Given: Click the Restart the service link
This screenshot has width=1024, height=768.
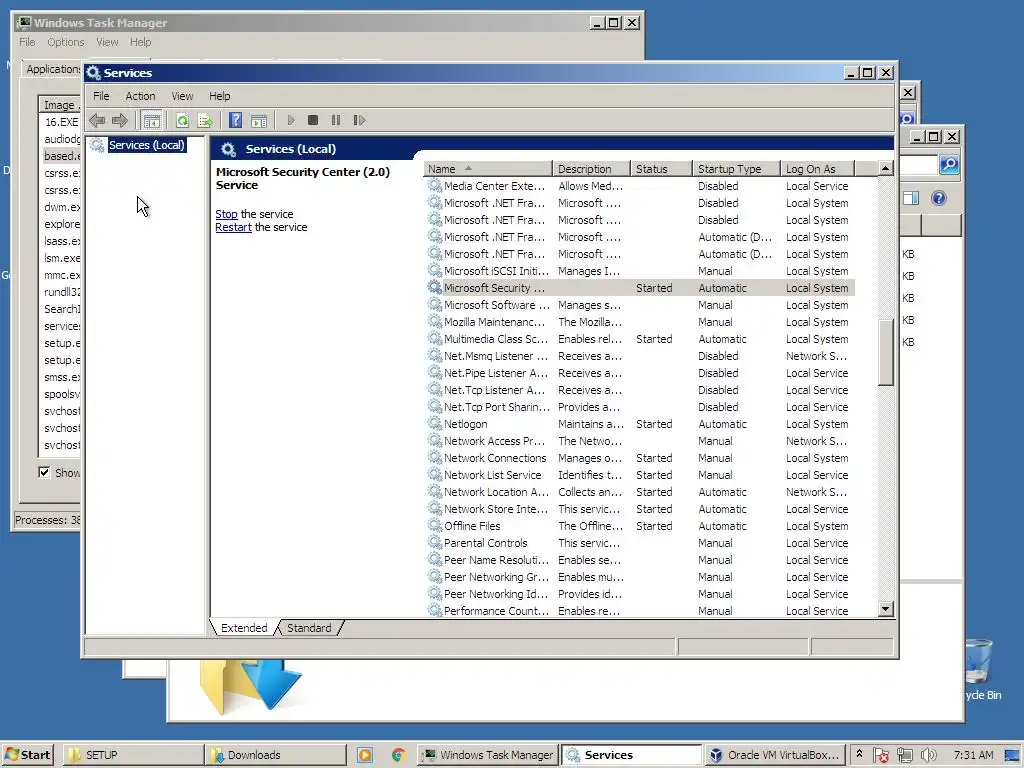Looking at the screenshot, I should [233, 227].
